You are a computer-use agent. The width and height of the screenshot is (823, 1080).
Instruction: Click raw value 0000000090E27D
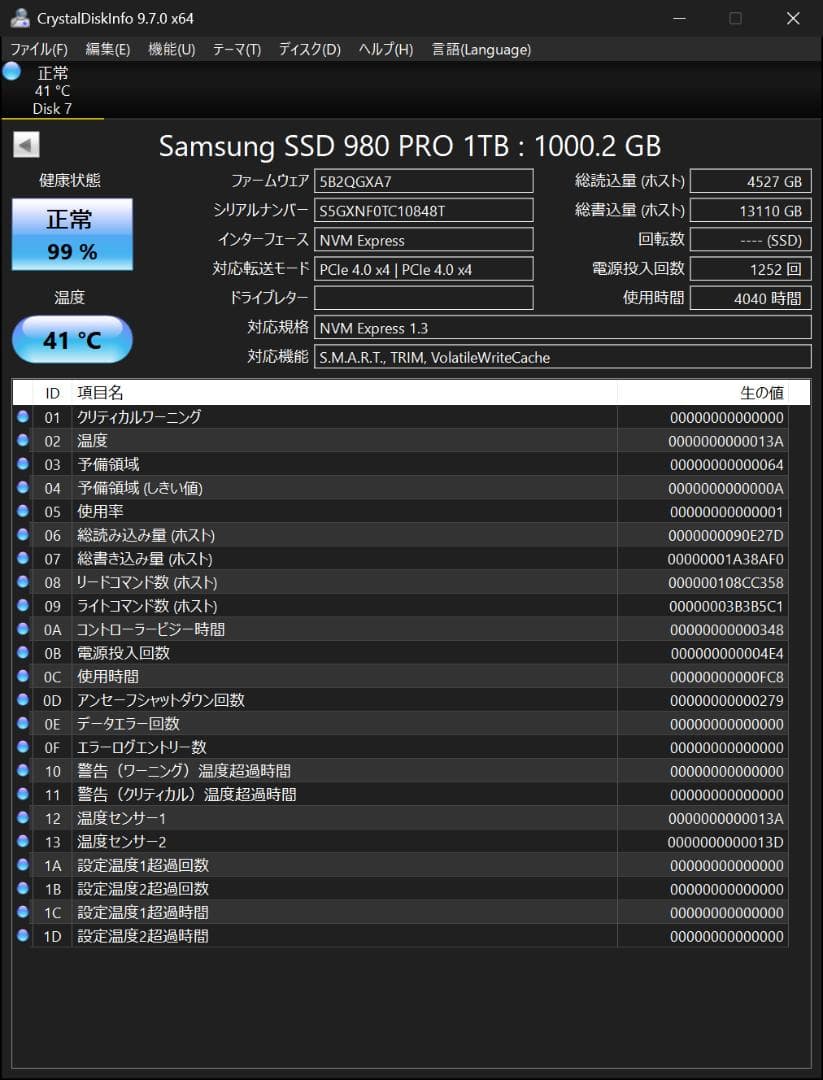click(x=725, y=535)
